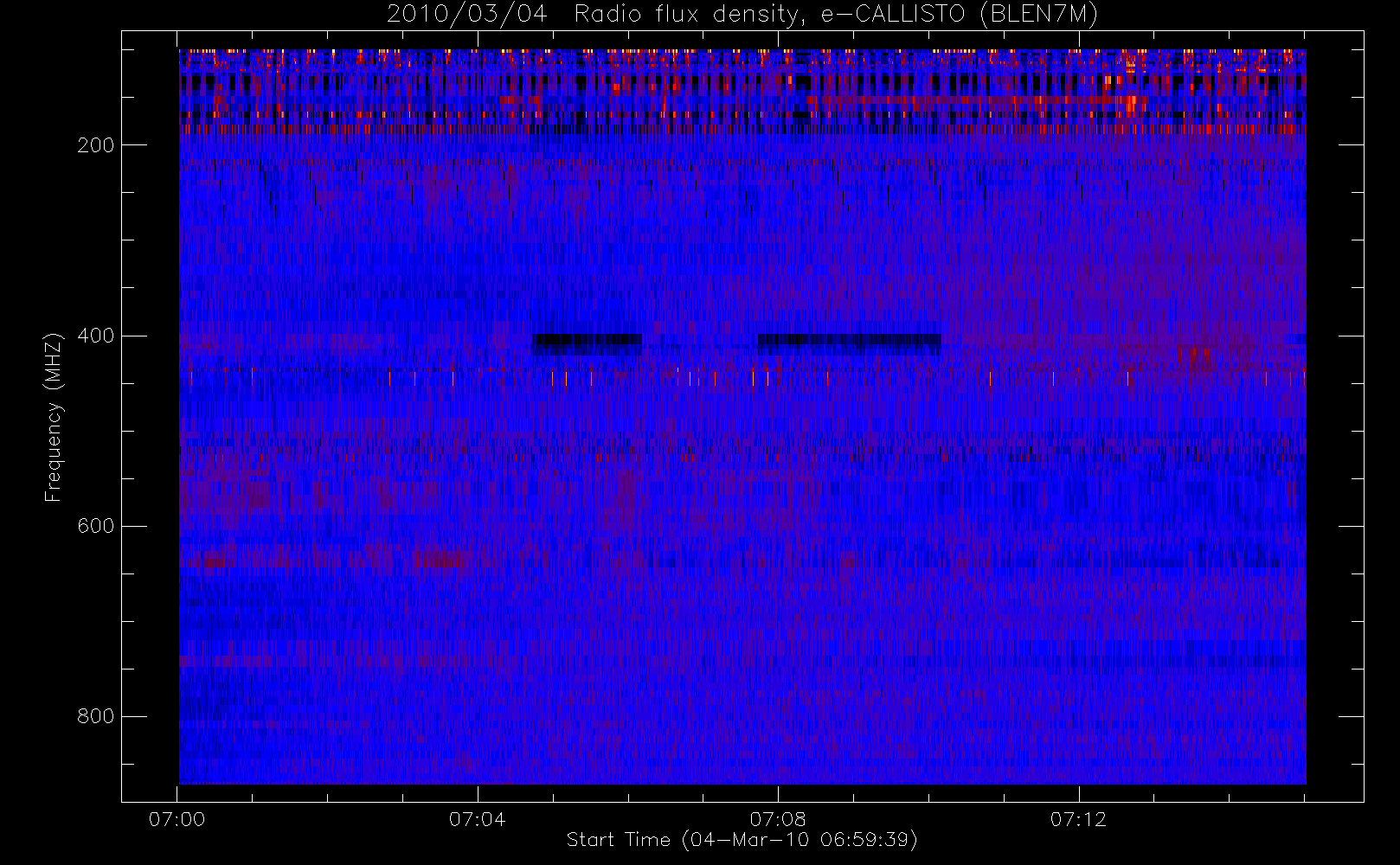Click the second dark band after 07:08
The width and height of the screenshot is (1400, 865).
tap(849, 343)
